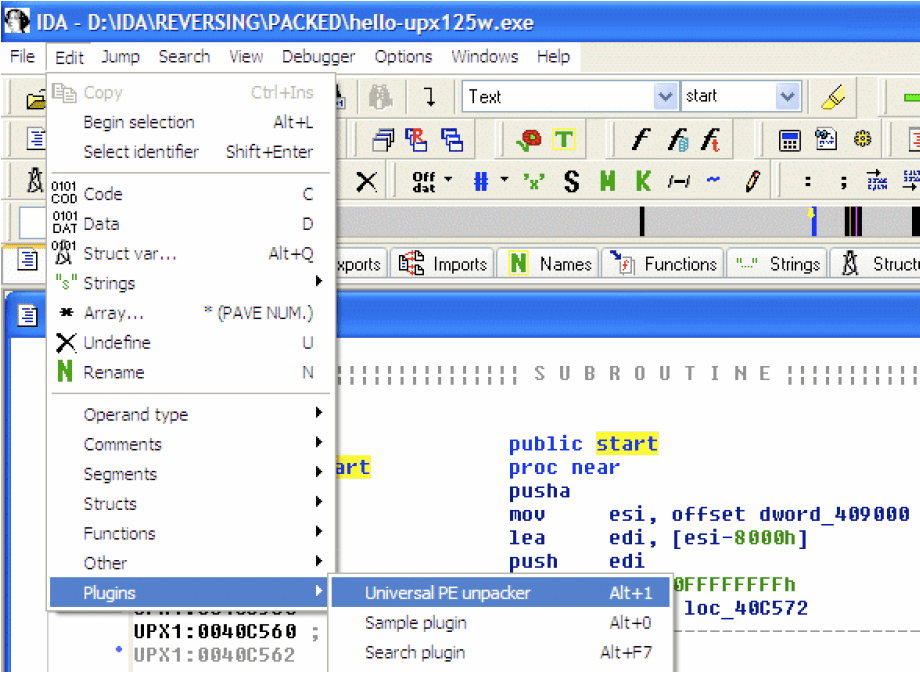The image size is (920, 674).
Task: Choose Rename menu entry
Action: tap(191, 372)
